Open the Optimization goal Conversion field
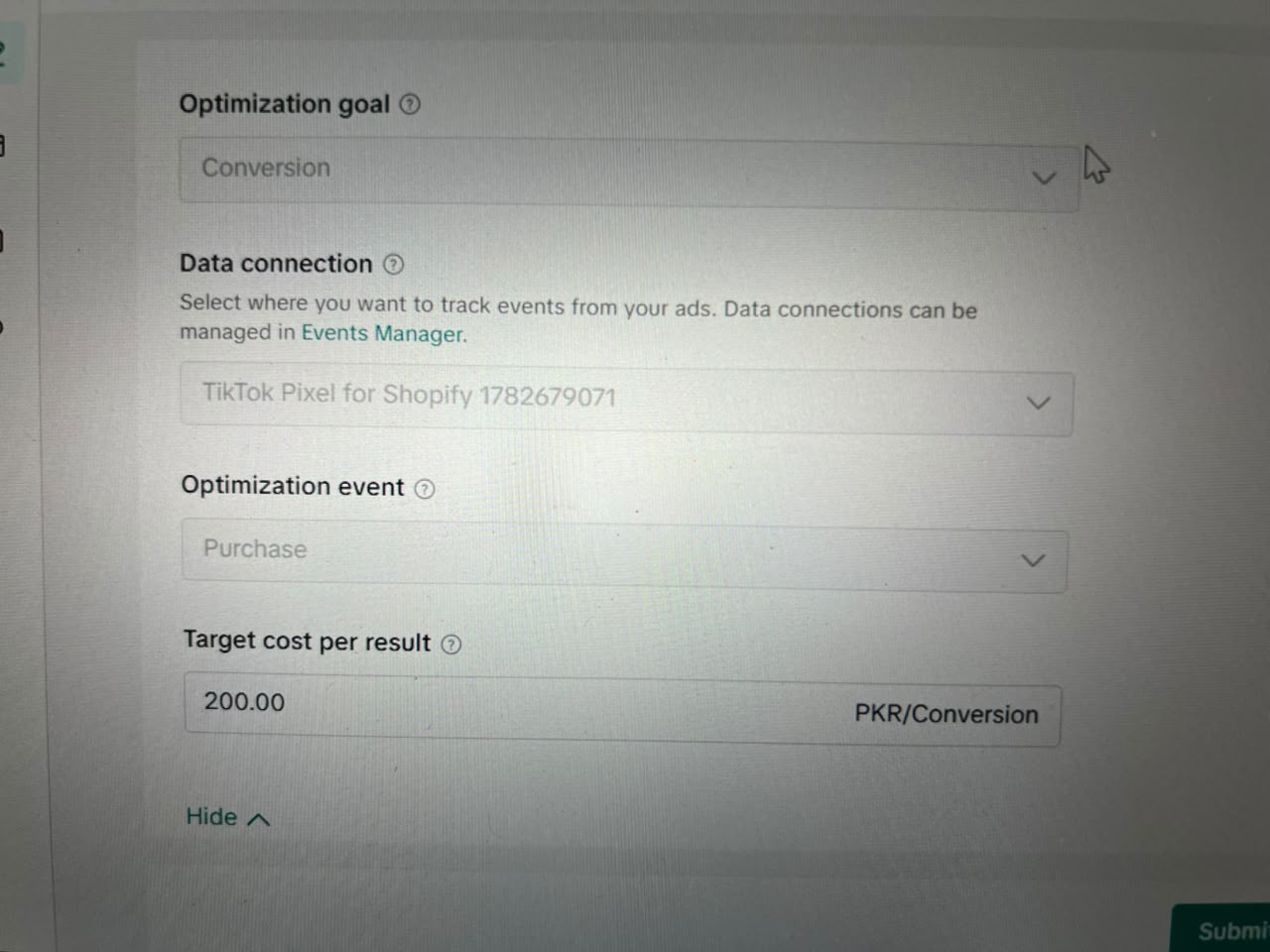 click(x=628, y=174)
